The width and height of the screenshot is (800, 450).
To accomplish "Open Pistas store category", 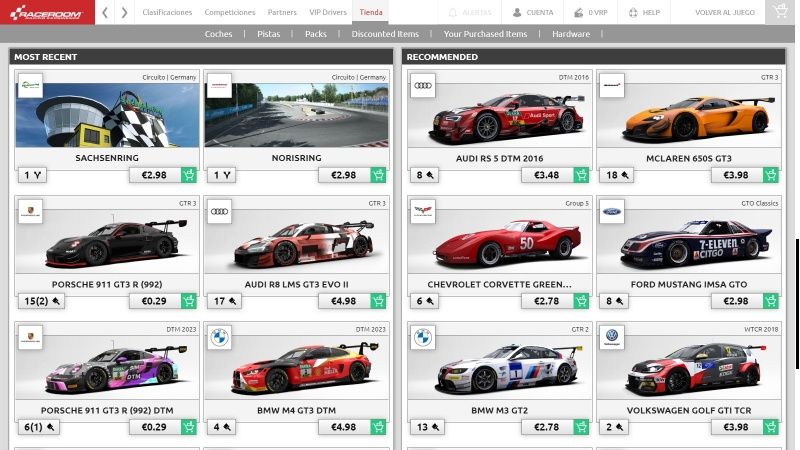I will point(268,34).
